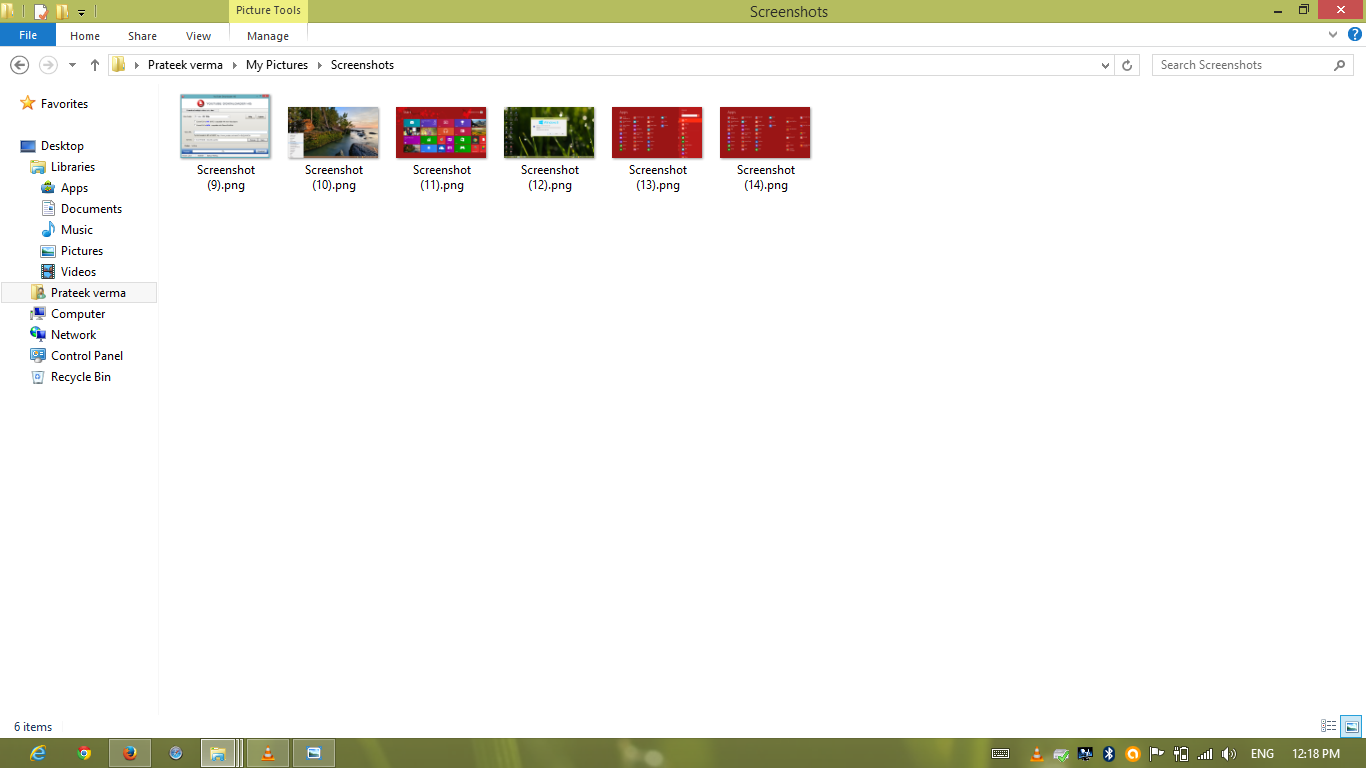Switch to large thumbnails view layout

pyautogui.click(x=1351, y=727)
